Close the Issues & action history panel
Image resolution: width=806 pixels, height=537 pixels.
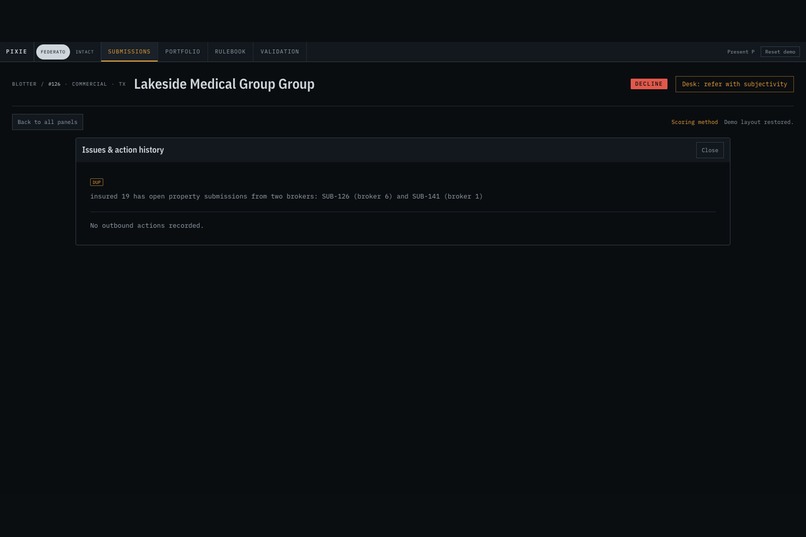(709, 150)
